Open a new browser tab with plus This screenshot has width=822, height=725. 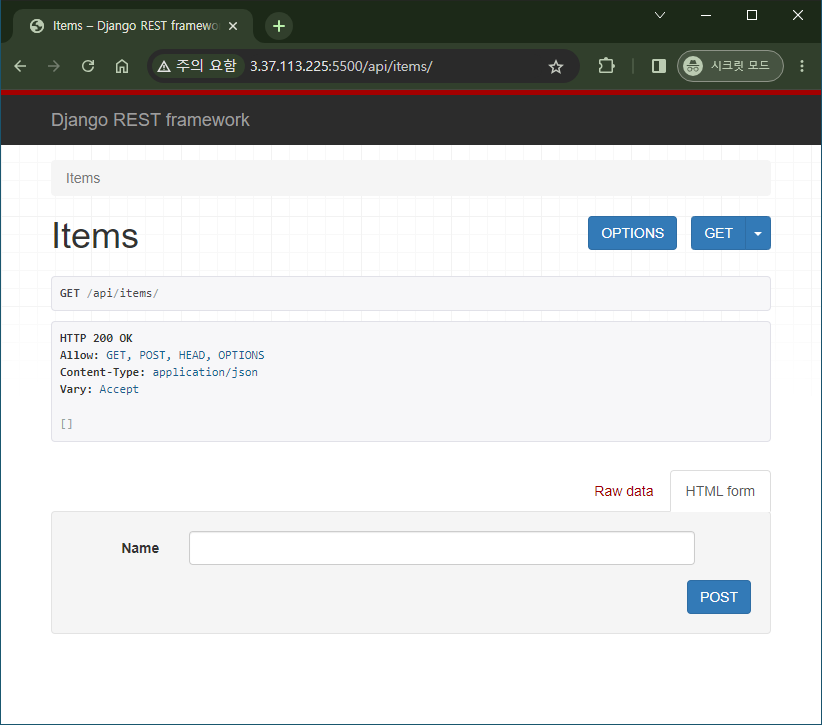[279, 26]
